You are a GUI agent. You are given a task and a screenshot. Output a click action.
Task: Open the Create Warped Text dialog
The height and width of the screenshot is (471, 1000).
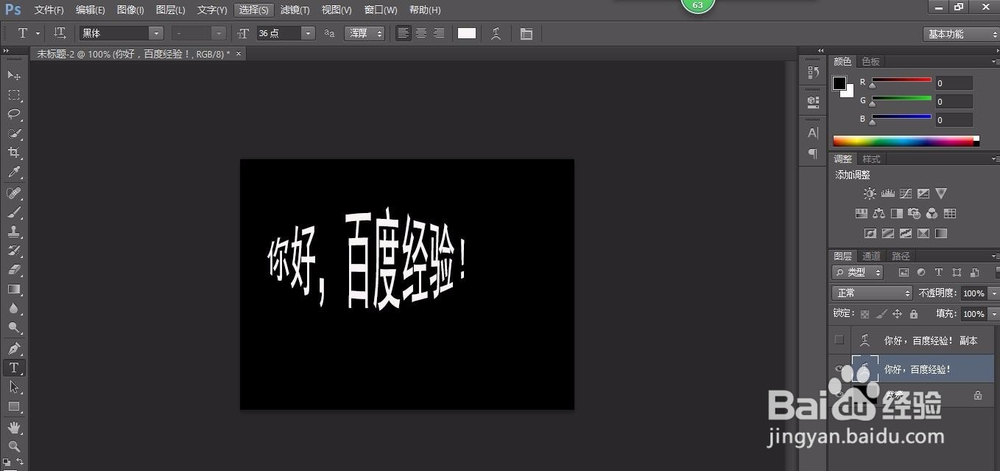496,34
